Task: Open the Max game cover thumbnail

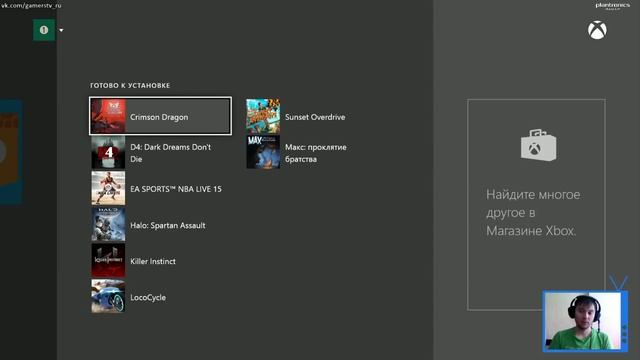Action: 263,152
